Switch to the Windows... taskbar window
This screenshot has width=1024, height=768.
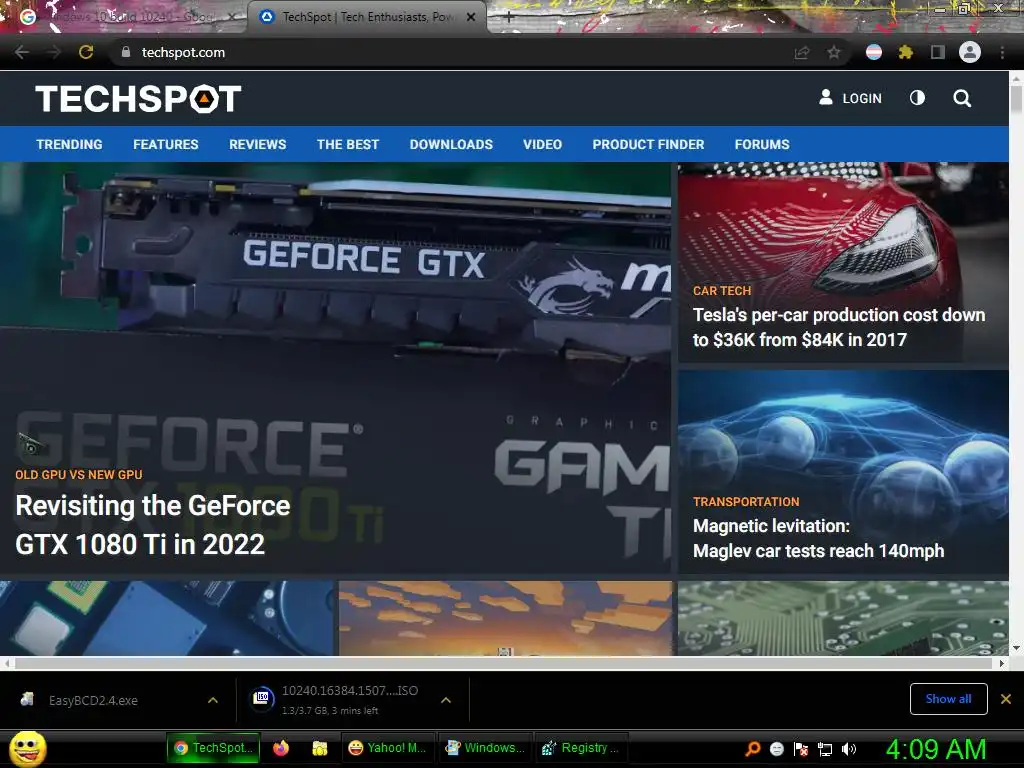point(485,748)
